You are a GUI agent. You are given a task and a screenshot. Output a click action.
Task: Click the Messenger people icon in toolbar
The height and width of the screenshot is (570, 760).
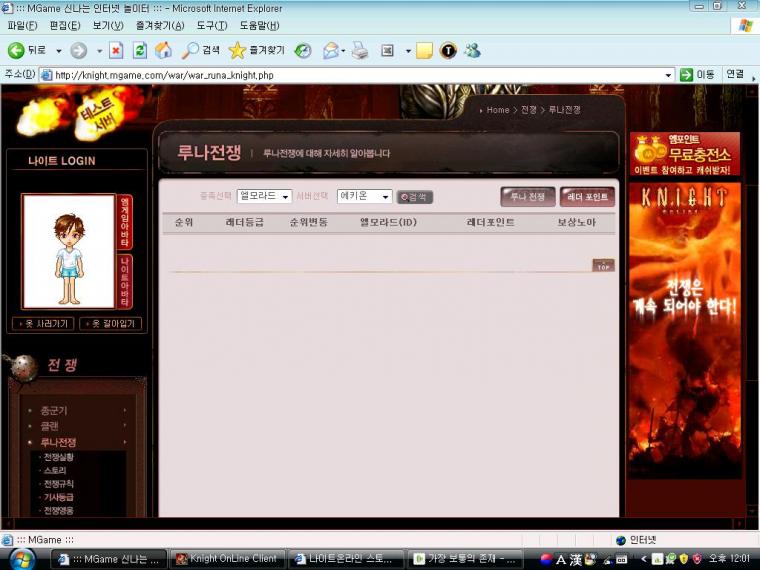click(x=472, y=50)
